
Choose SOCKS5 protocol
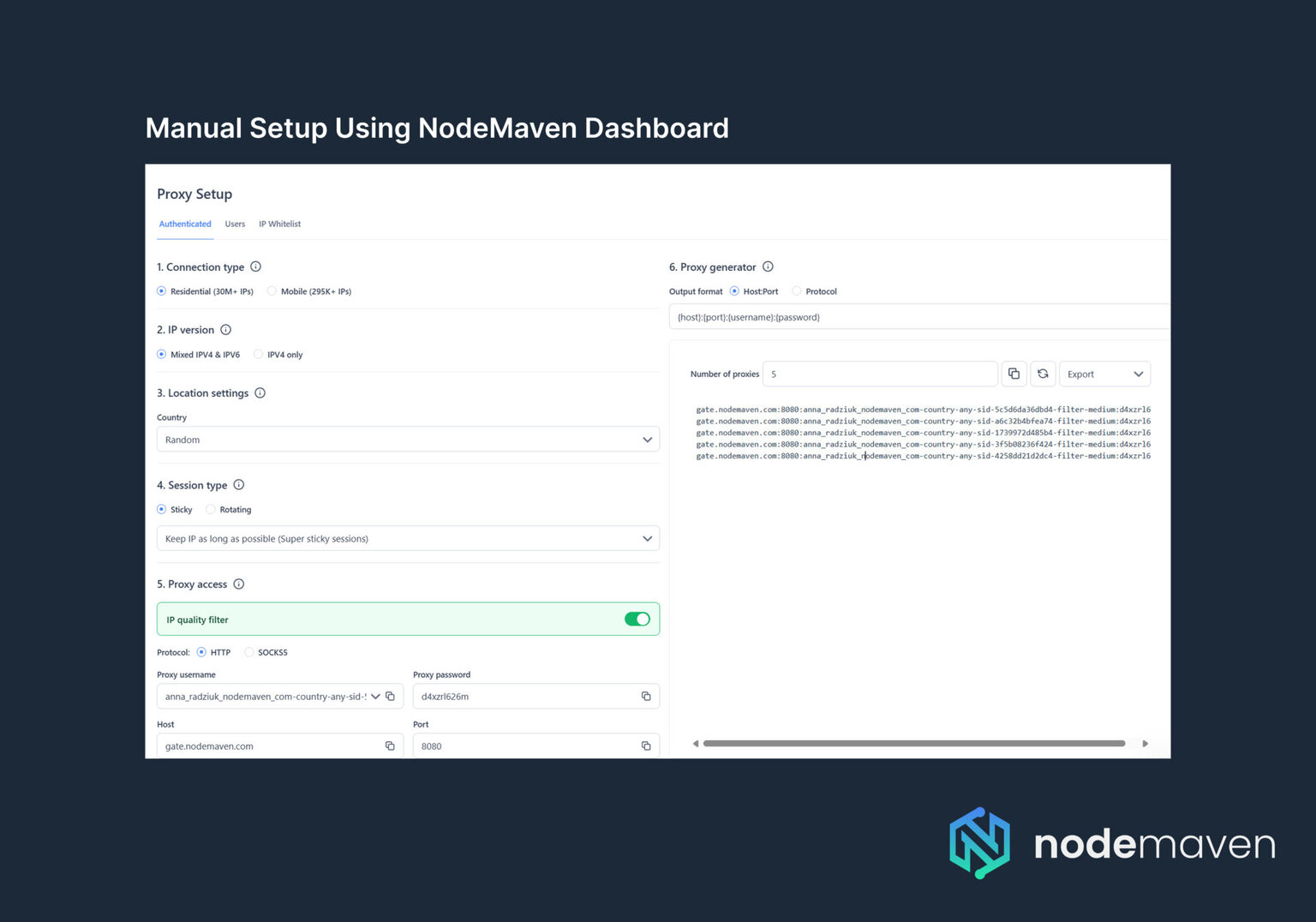249,652
